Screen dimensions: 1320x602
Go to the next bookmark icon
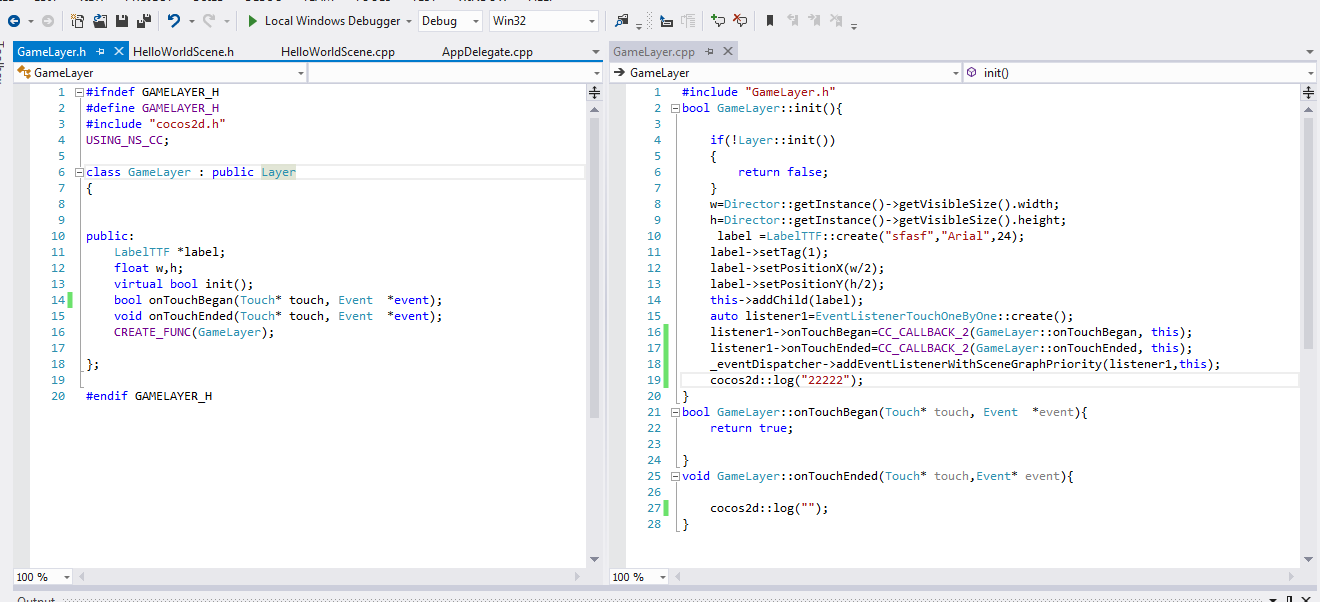click(815, 20)
